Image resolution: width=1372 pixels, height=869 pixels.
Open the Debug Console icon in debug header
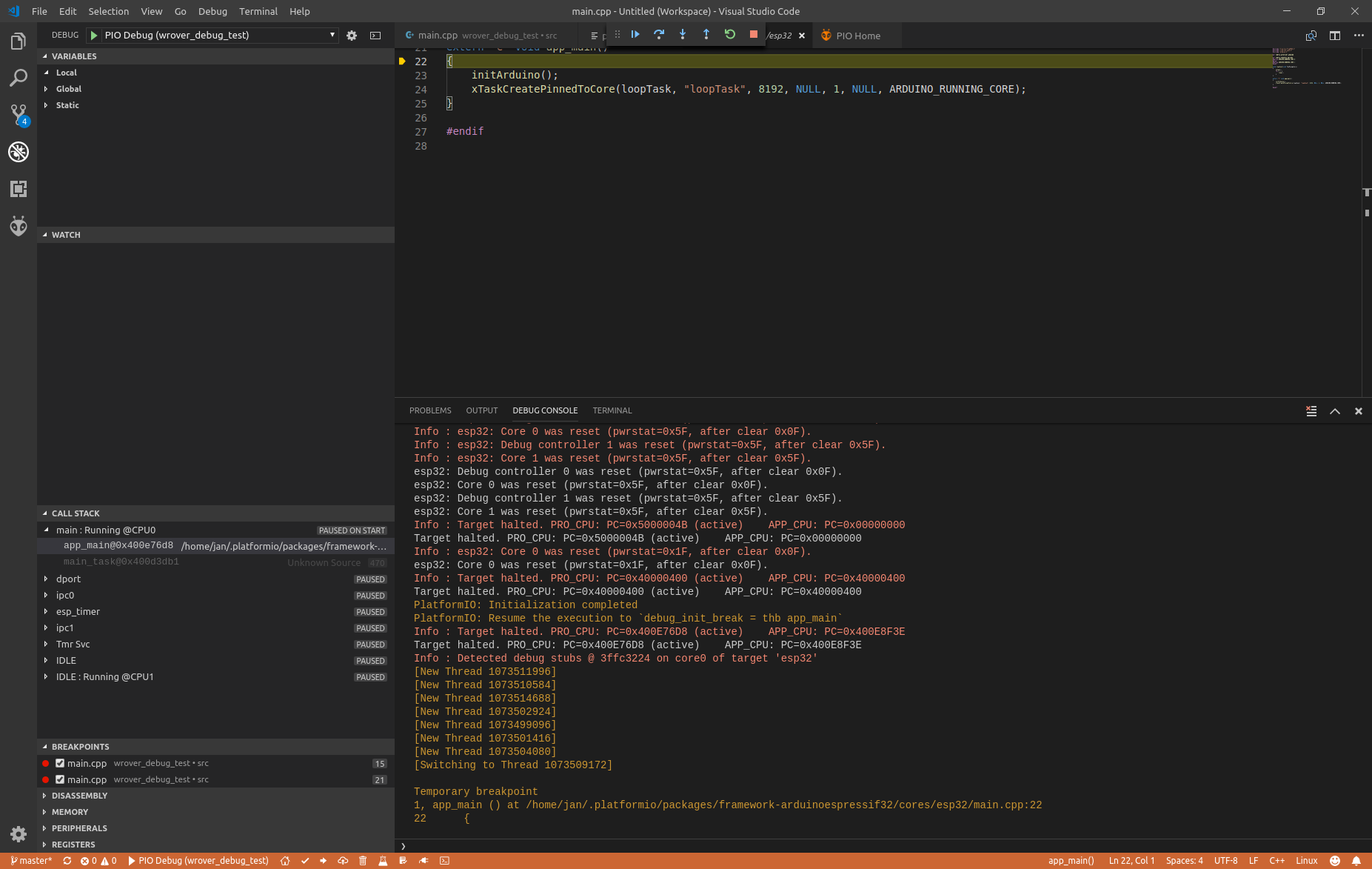375,35
